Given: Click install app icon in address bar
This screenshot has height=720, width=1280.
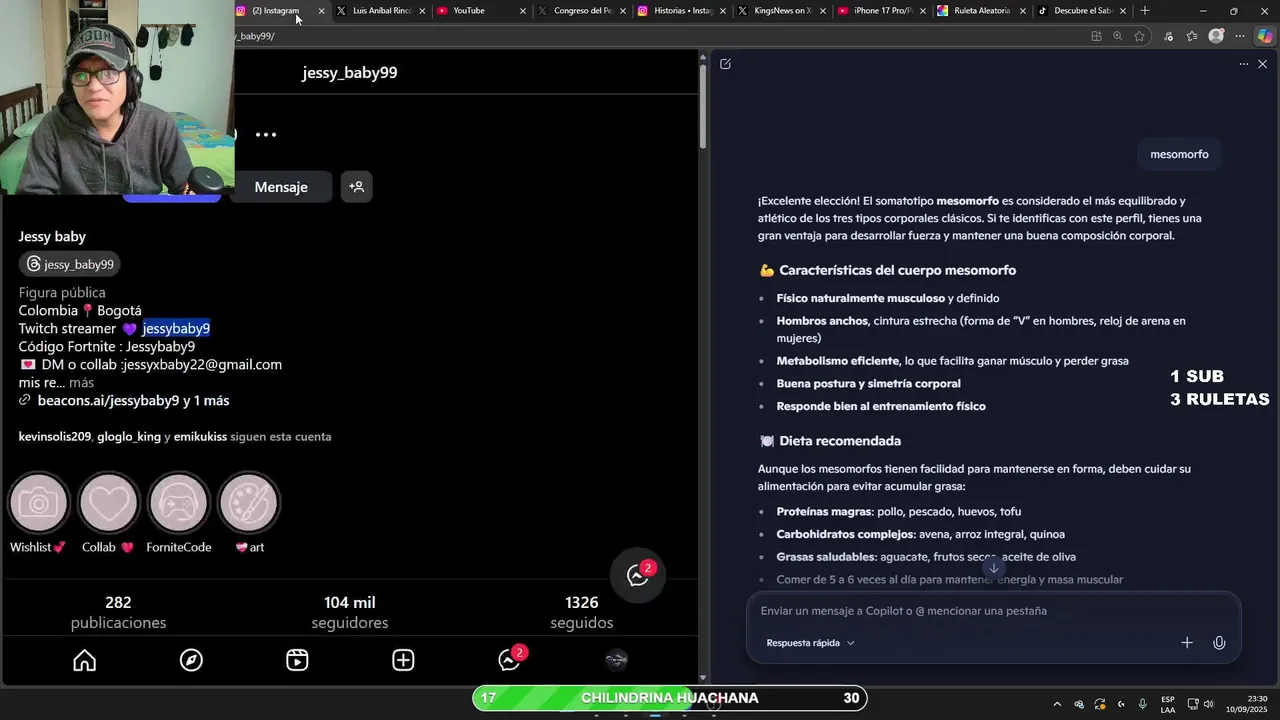Looking at the screenshot, I should pyautogui.click(x=1097, y=36).
